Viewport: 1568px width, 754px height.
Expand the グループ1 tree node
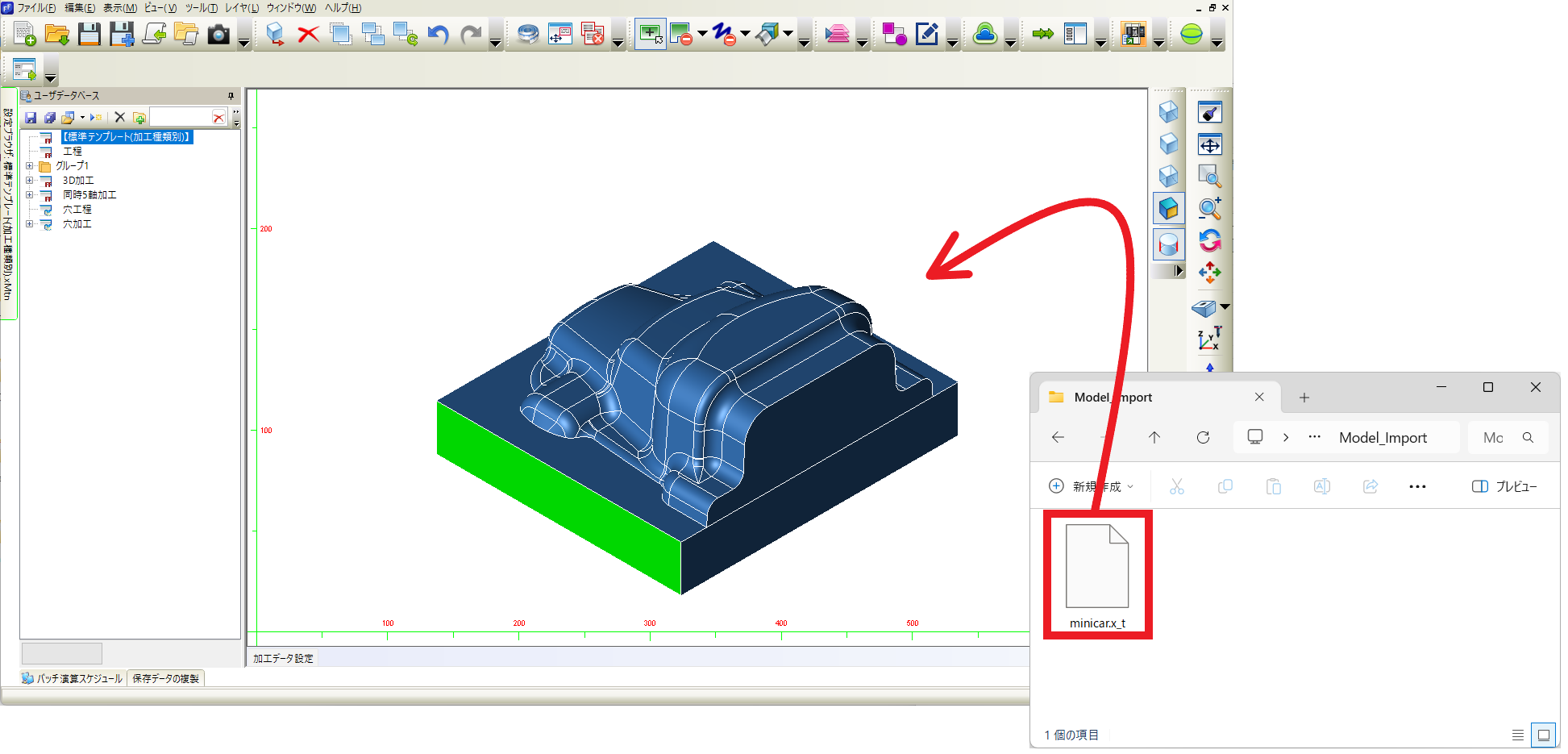(x=30, y=166)
